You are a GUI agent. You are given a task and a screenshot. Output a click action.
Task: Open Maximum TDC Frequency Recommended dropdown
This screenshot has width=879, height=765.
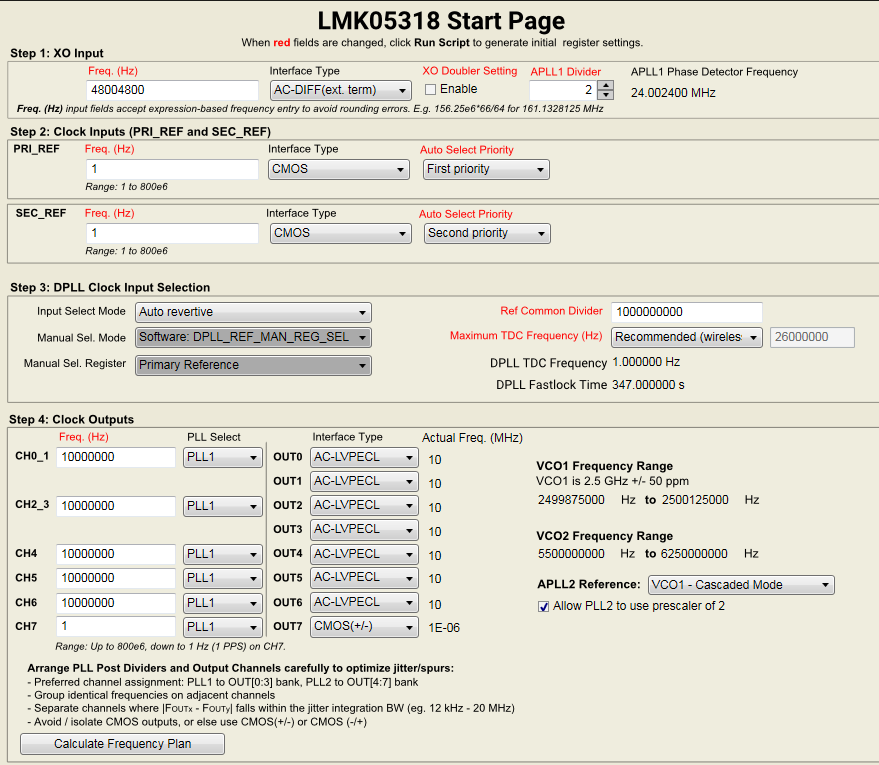[687, 337]
